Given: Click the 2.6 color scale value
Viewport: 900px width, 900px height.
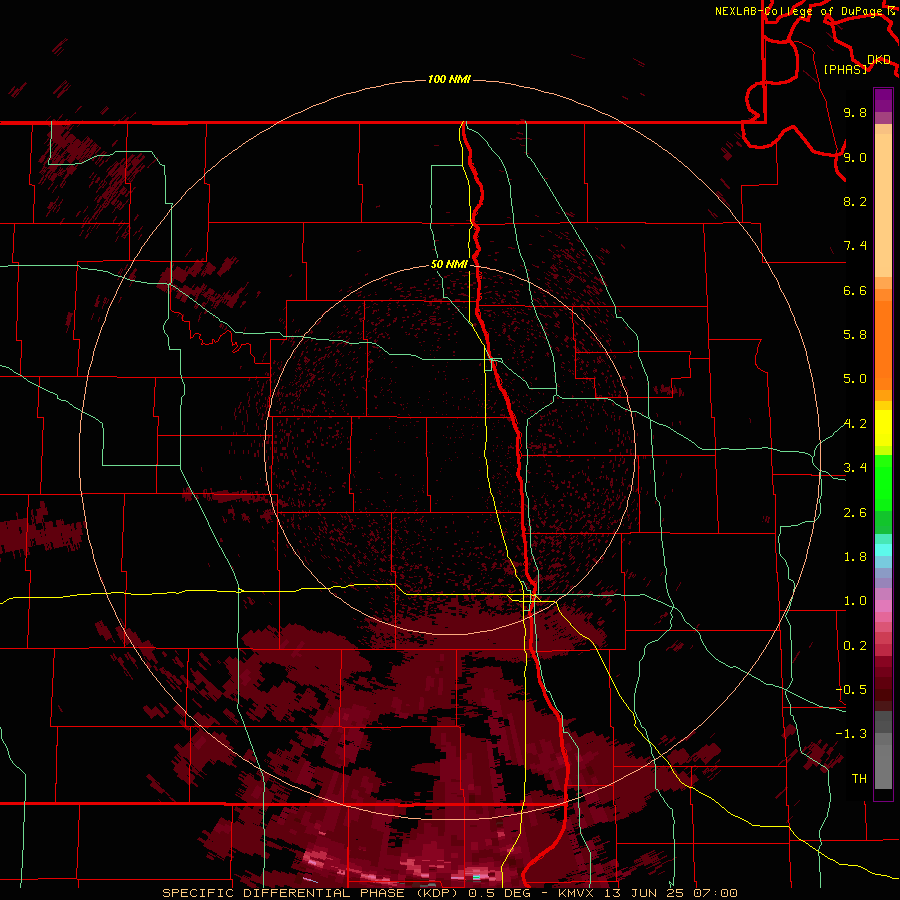Looking at the screenshot, I should click(x=855, y=513).
